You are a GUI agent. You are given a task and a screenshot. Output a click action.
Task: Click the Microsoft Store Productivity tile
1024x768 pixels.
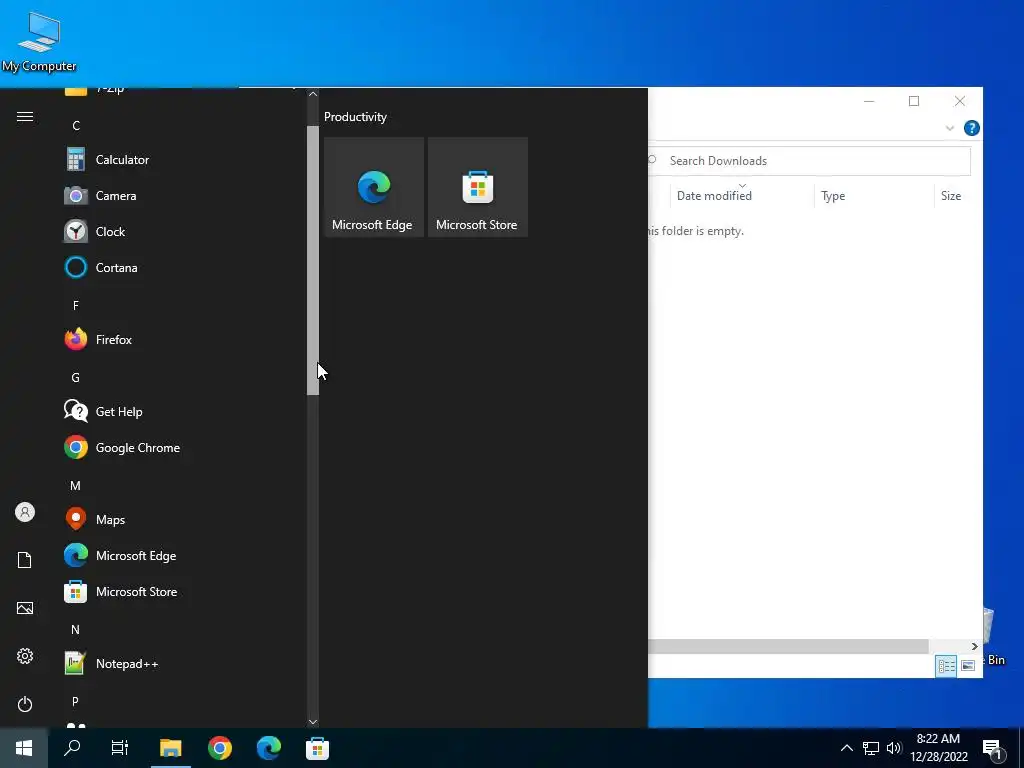click(x=477, y=187)
